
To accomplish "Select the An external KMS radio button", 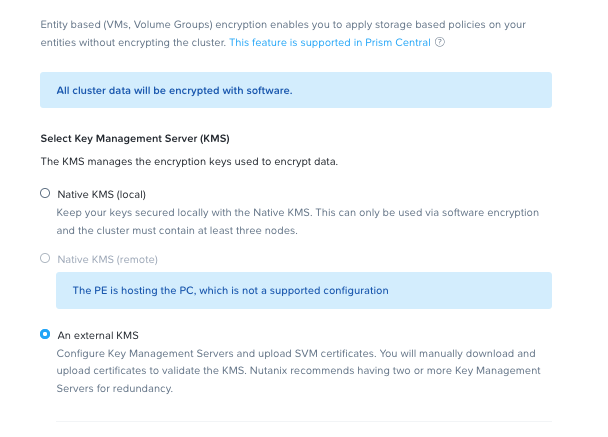I will click(x=45, y=335).
